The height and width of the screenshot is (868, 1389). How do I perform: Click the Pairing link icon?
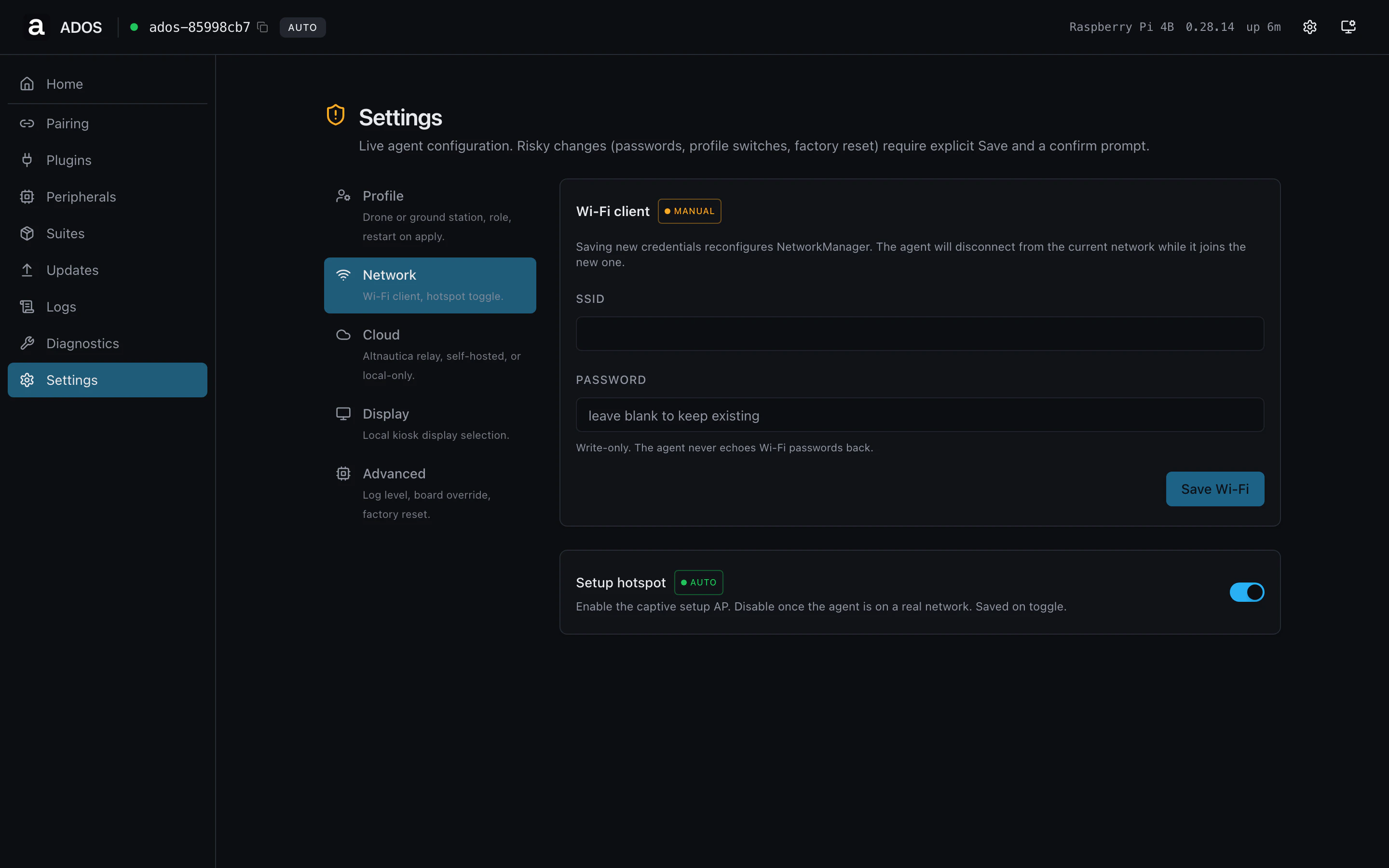27,123
